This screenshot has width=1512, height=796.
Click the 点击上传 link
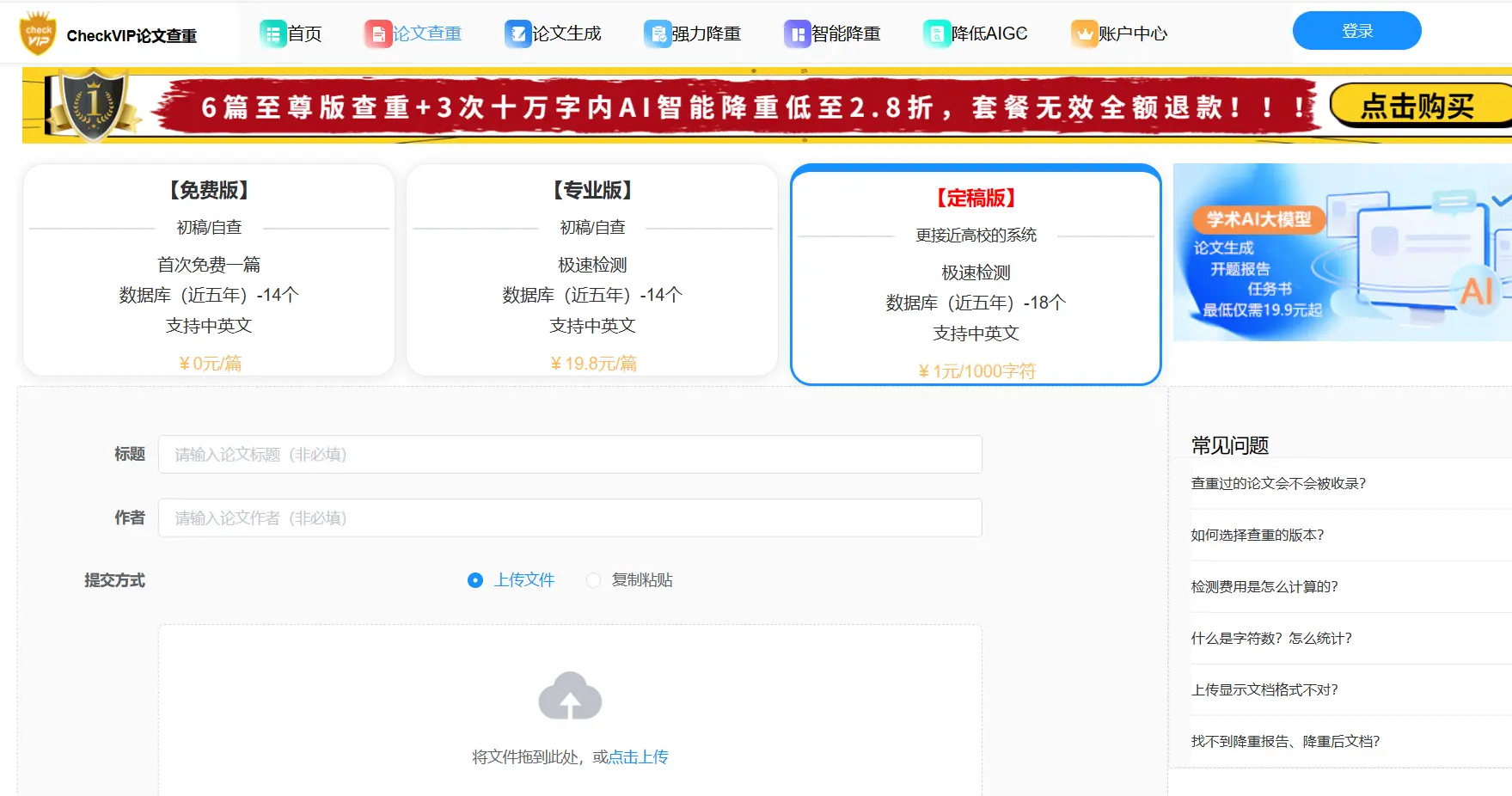[638, 757]
